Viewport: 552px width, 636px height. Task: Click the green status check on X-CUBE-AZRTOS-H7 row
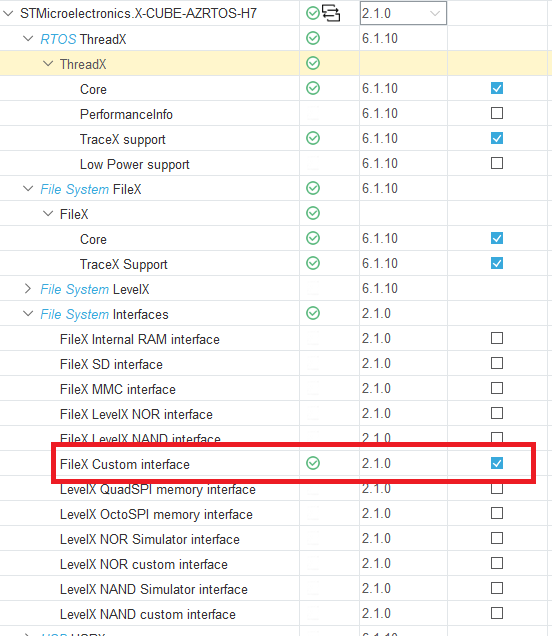(x=313, y=13)
